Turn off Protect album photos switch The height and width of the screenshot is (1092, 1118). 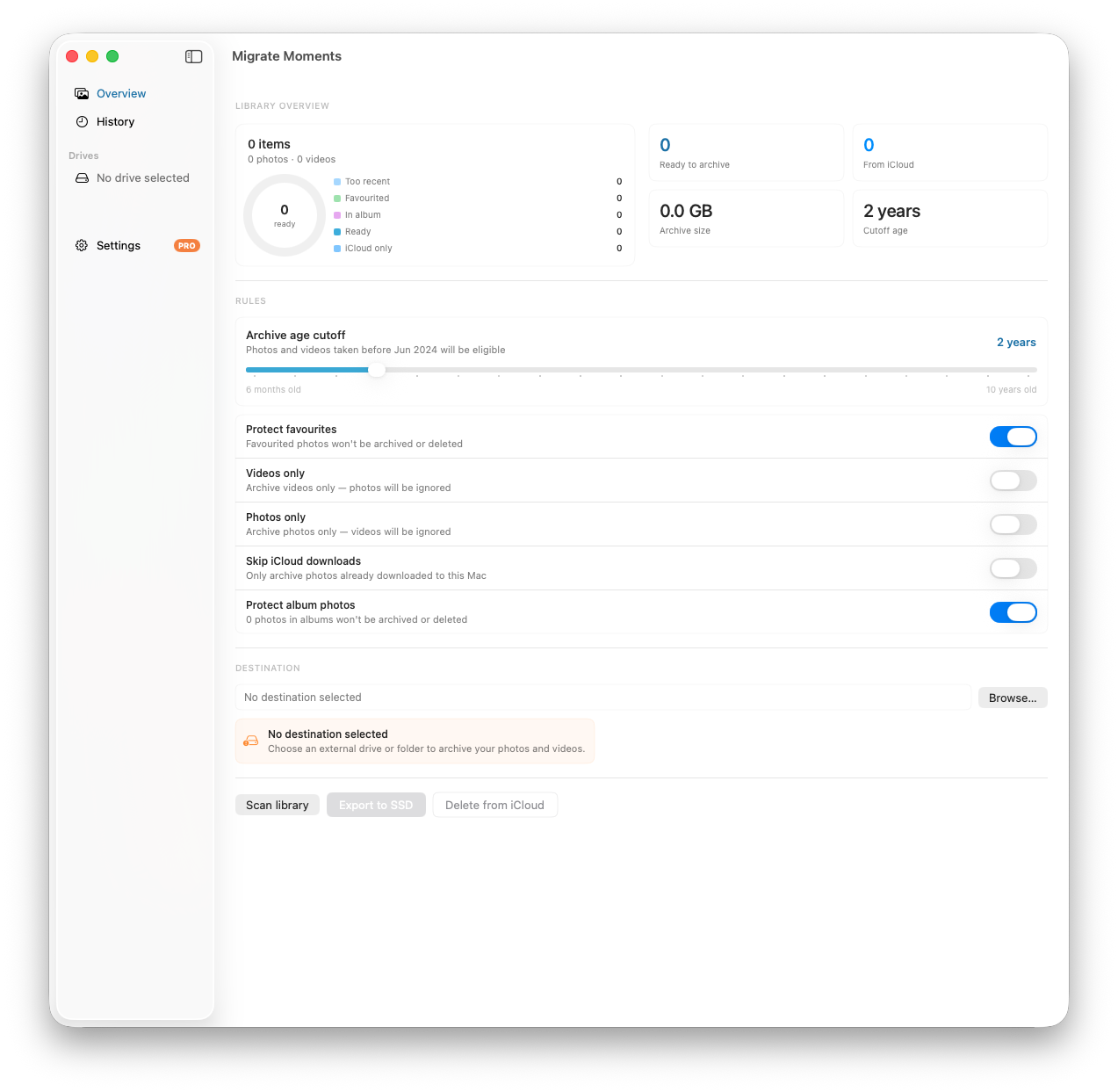coord(1013,612)
